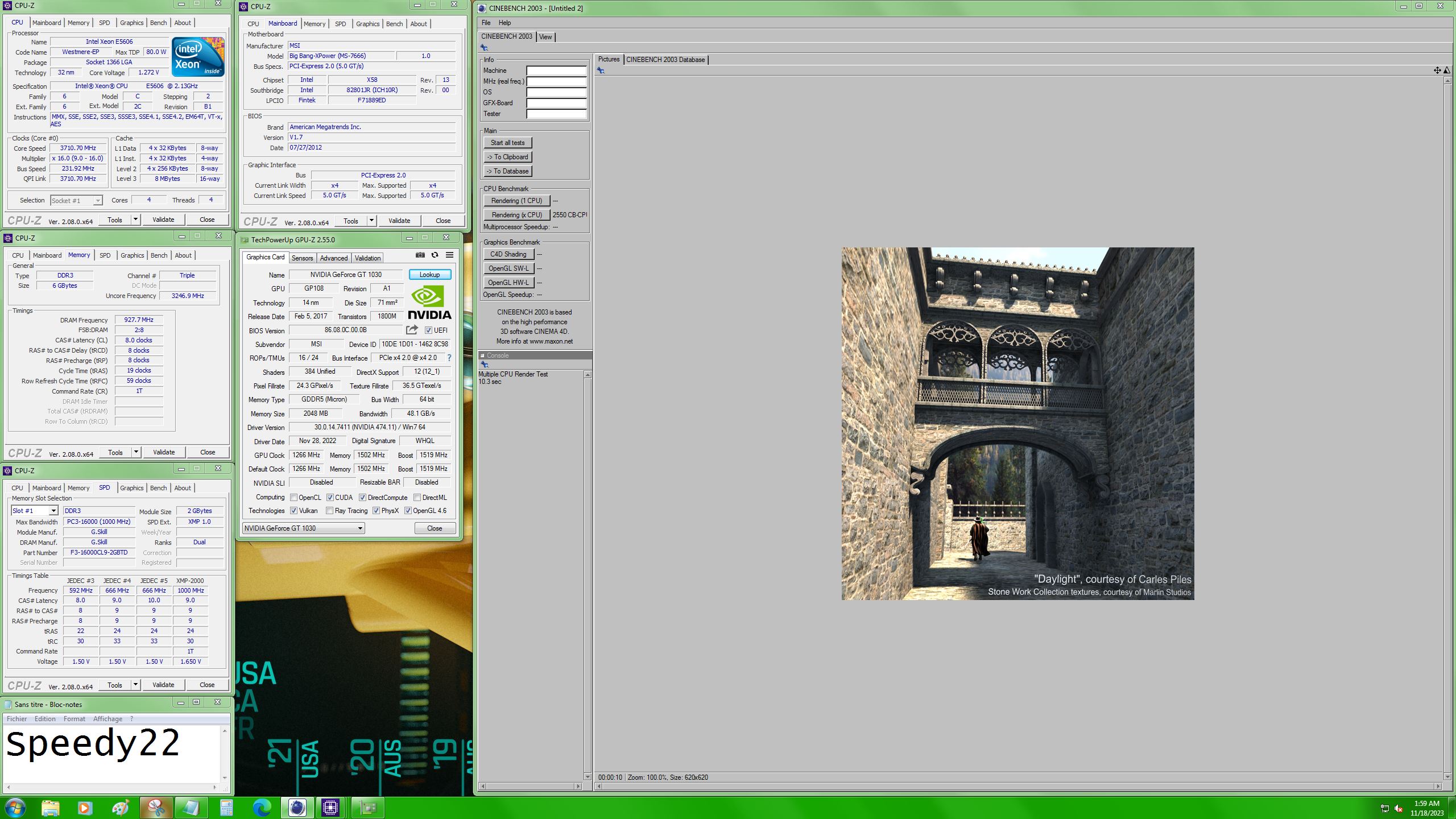Click the BIOS export share icon in GPU-Z
The image size is (1456, 819).
[x=412, y=330]
